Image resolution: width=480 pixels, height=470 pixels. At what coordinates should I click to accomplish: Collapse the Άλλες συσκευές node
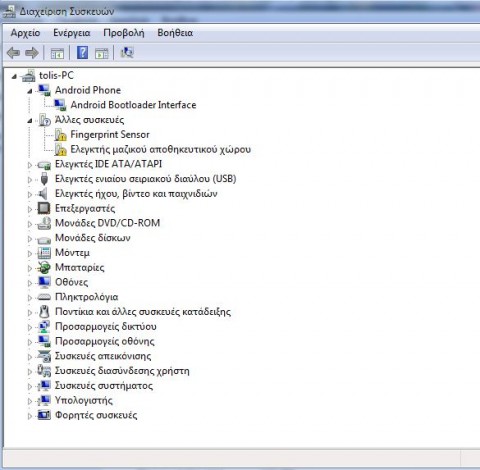click(30, 121)
